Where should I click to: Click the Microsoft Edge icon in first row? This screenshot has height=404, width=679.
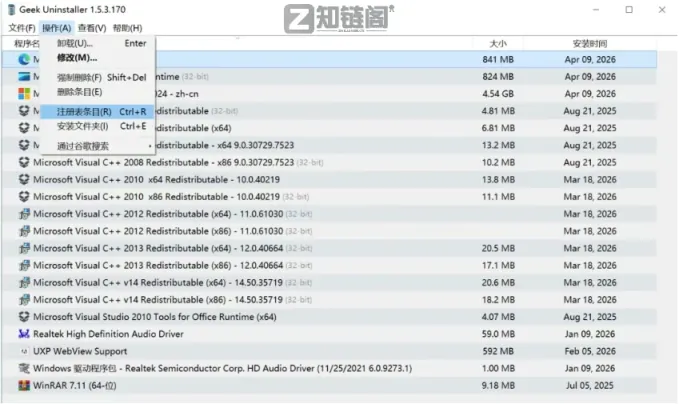click(x=24, y=59)
